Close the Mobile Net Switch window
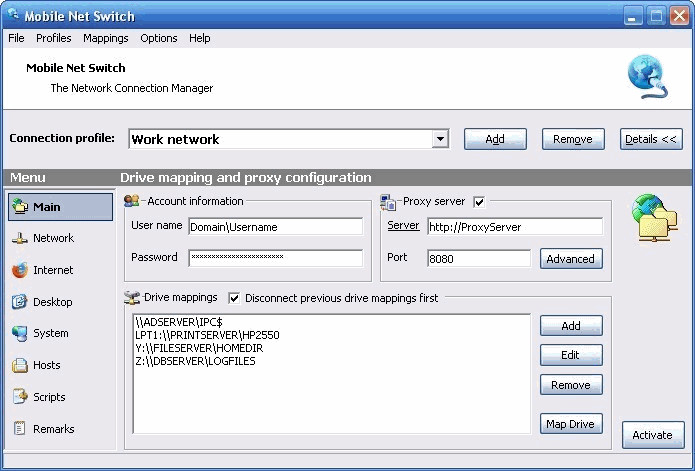695x471 pixels. point(679,16)
